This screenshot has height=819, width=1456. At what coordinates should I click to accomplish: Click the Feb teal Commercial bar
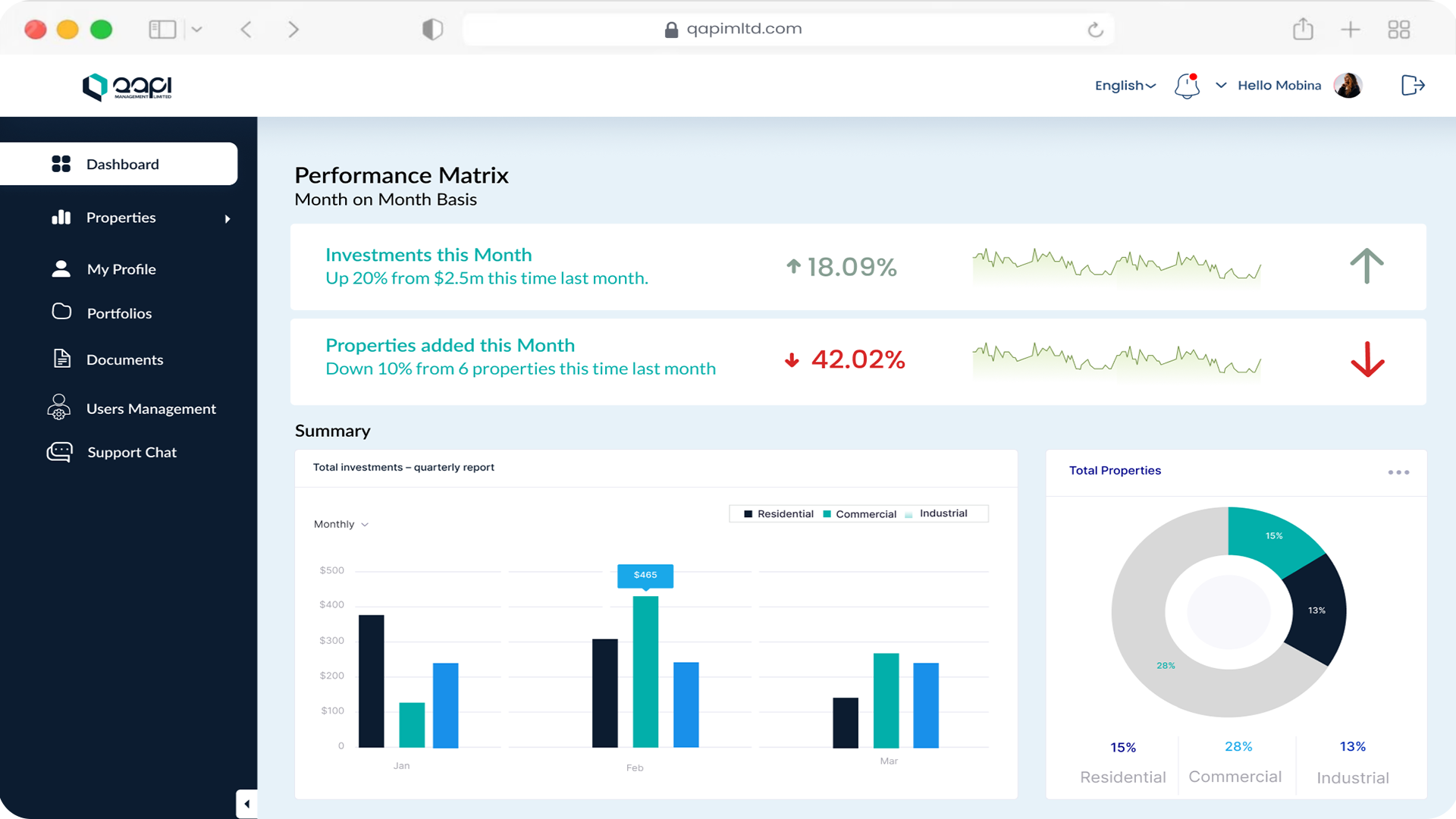645,672
